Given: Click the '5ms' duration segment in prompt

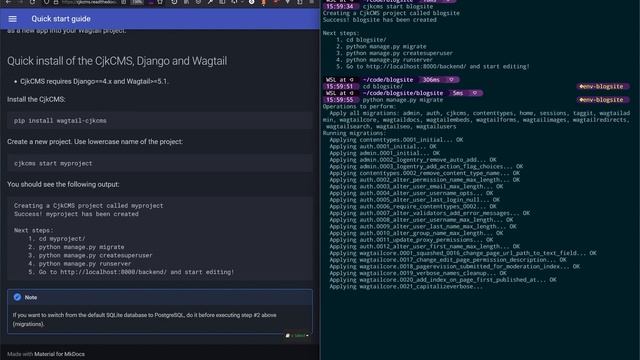Looking at the screenshot, I should point(458,93).
